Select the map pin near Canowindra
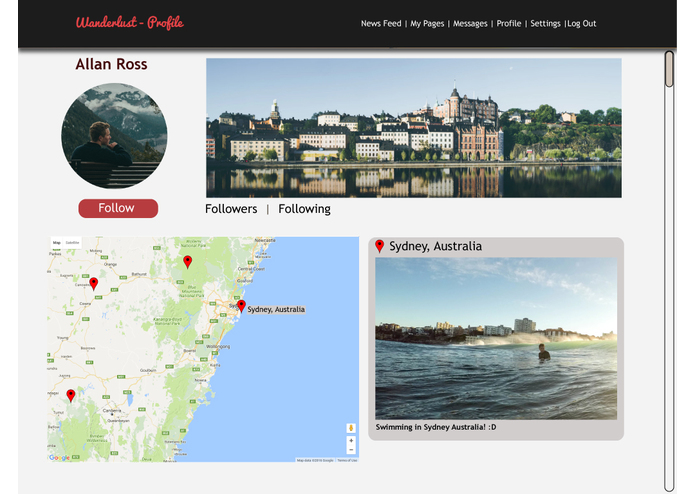 tap(94, 284)
